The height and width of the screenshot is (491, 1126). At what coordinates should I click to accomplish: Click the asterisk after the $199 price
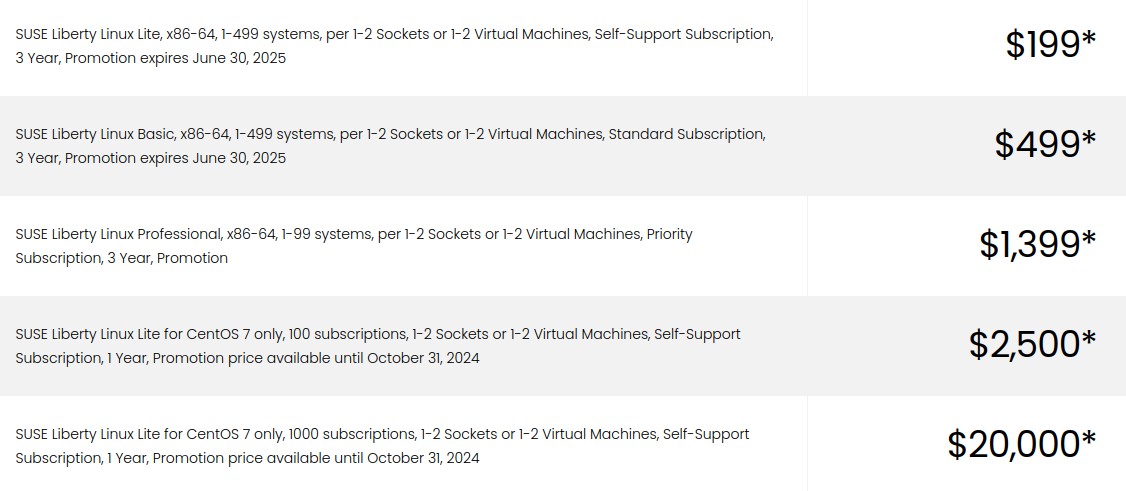[1089, 39]
